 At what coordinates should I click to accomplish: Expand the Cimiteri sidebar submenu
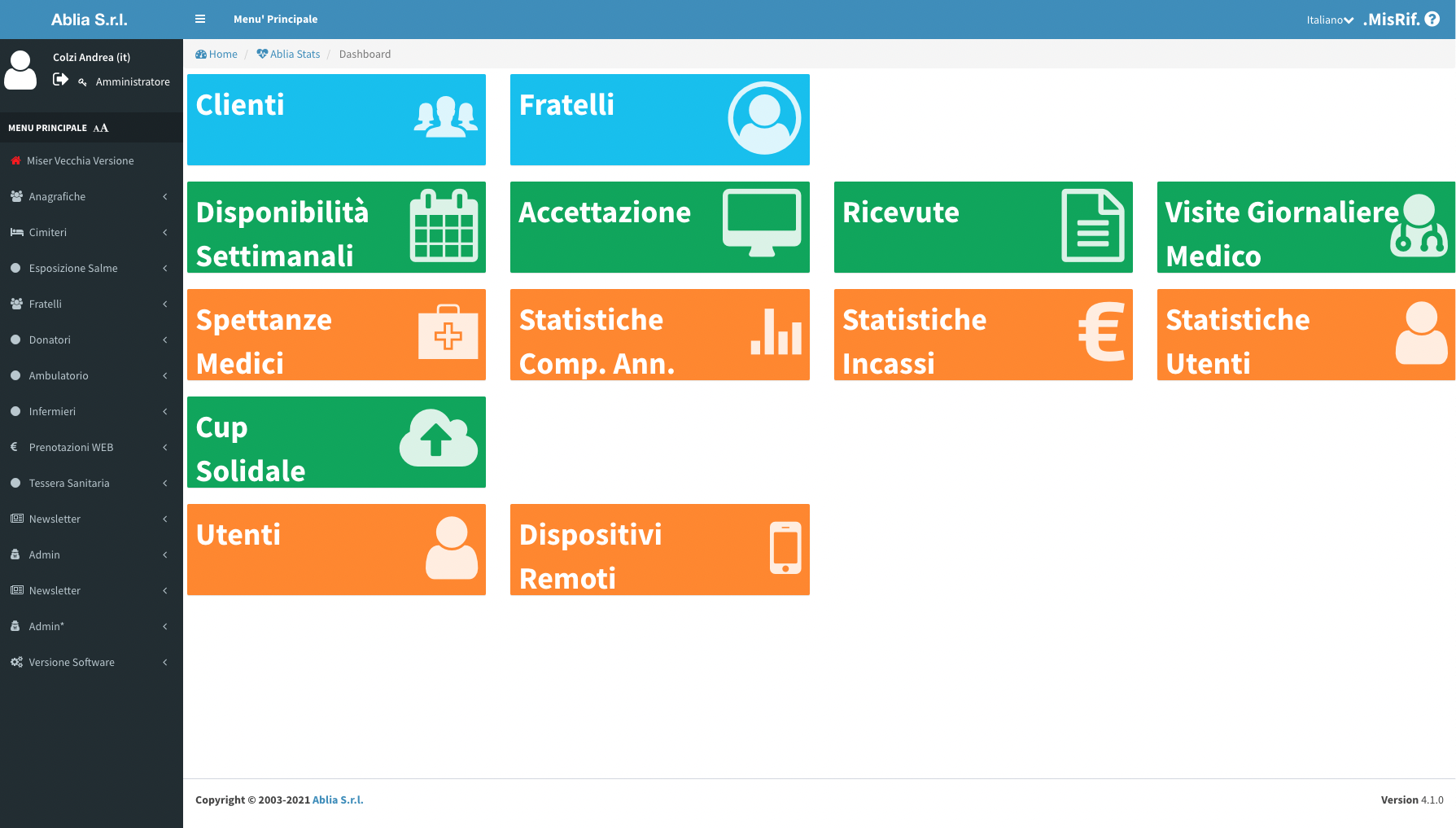click(90, 232)
